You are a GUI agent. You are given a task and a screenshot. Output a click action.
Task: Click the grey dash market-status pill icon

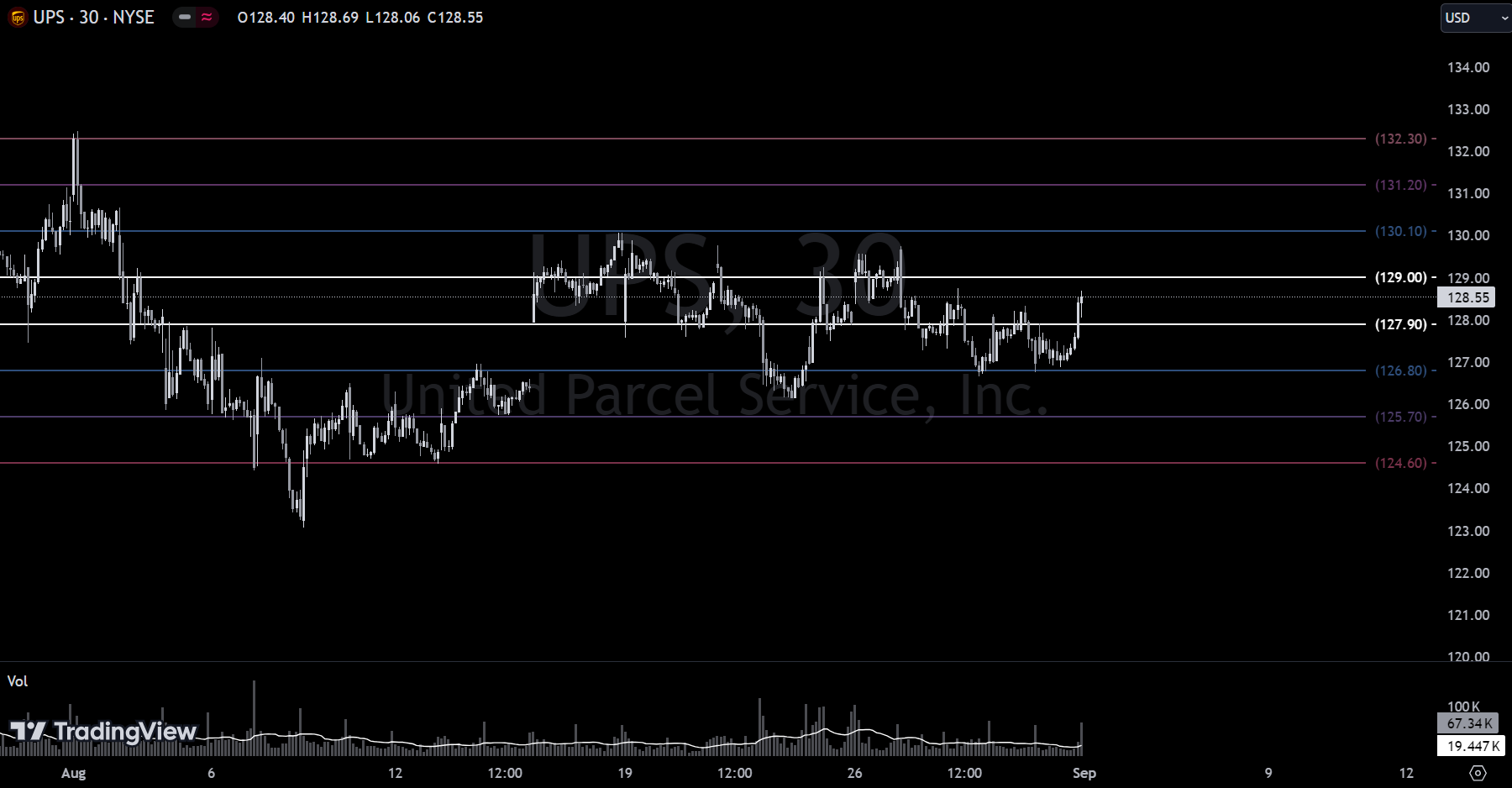tap(184, 17)
